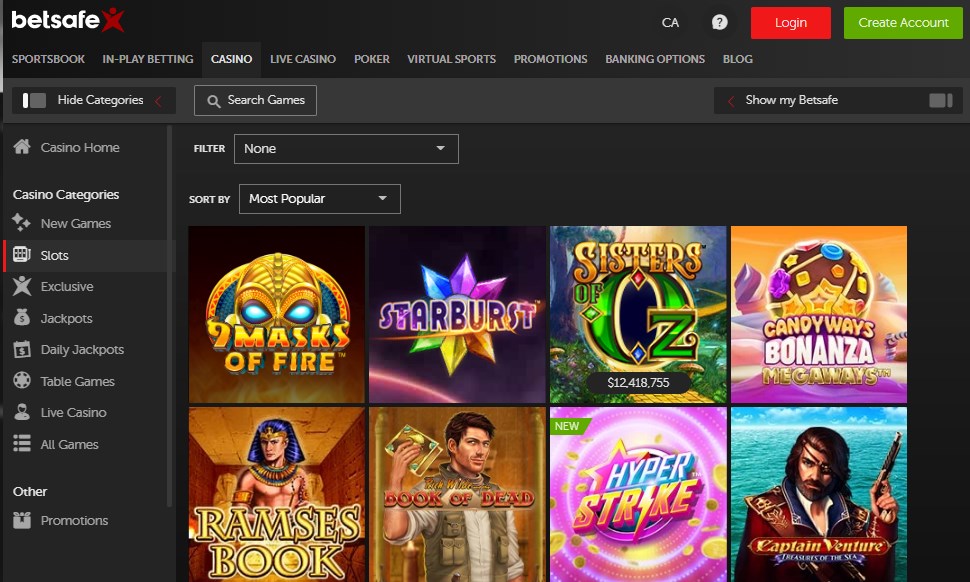The height and width of the screenshot is (582, 970).
Task: Open the All Games category
Action: pos(69,444)
